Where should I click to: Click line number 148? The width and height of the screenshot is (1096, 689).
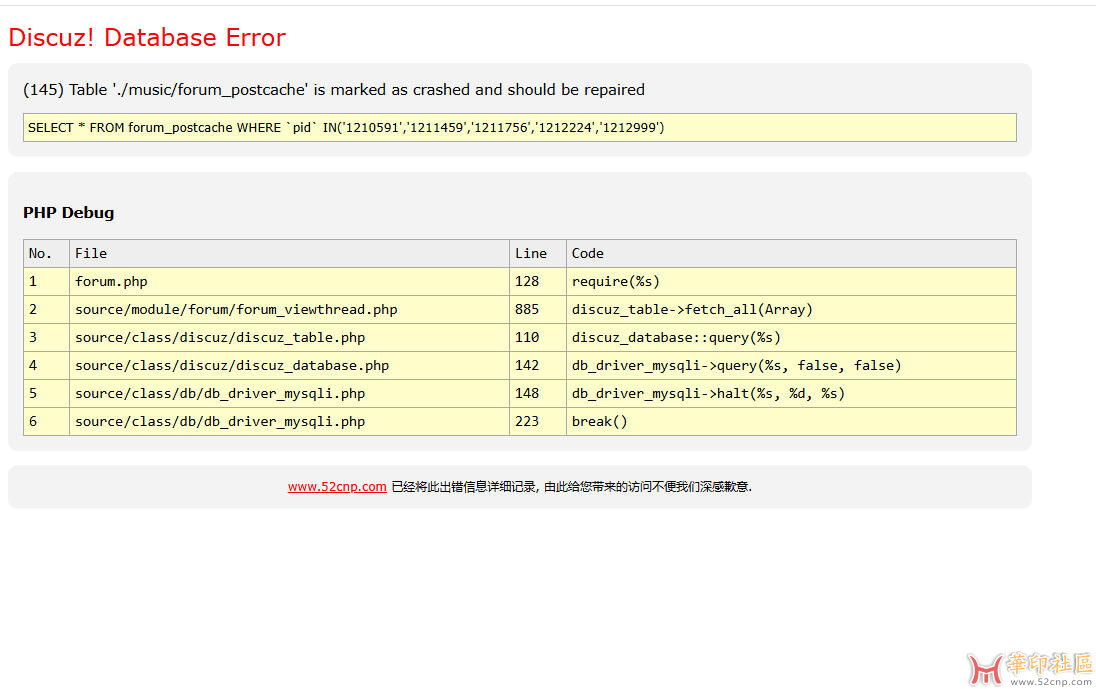click(x=538, y=393)
